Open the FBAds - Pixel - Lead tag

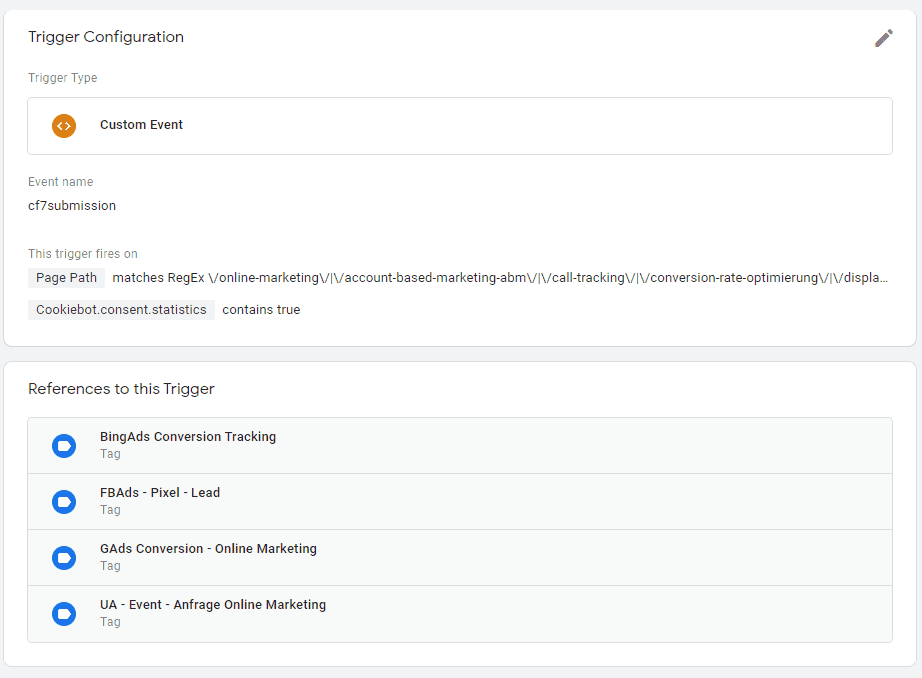(x=460, y=502)
